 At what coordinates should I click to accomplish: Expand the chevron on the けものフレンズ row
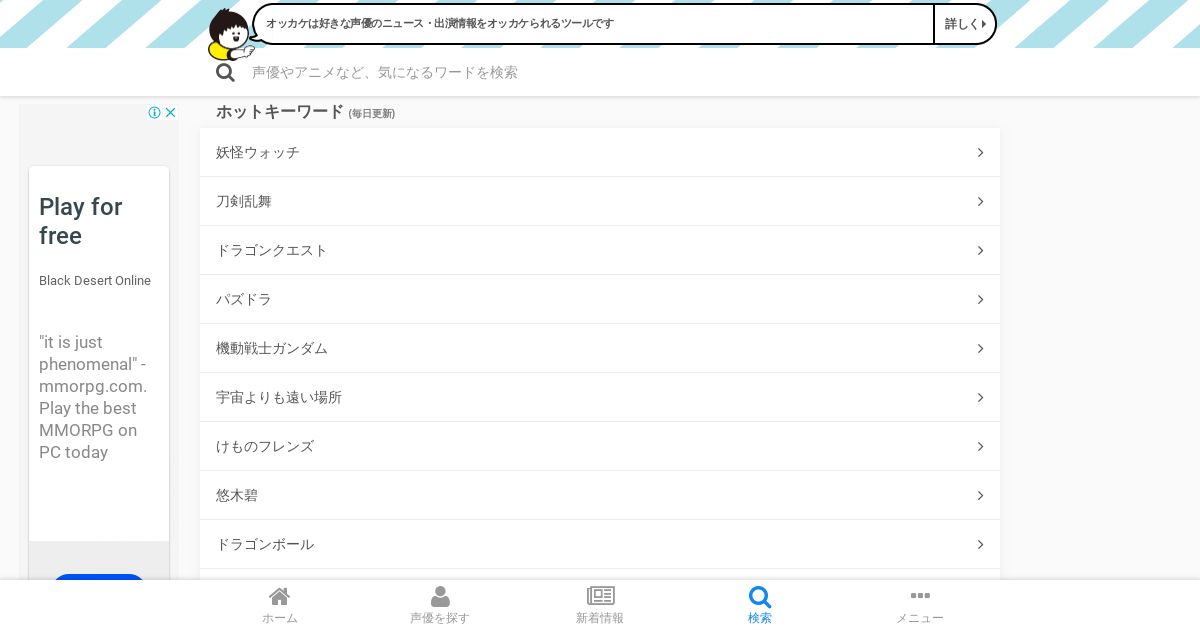pos(980,447)
